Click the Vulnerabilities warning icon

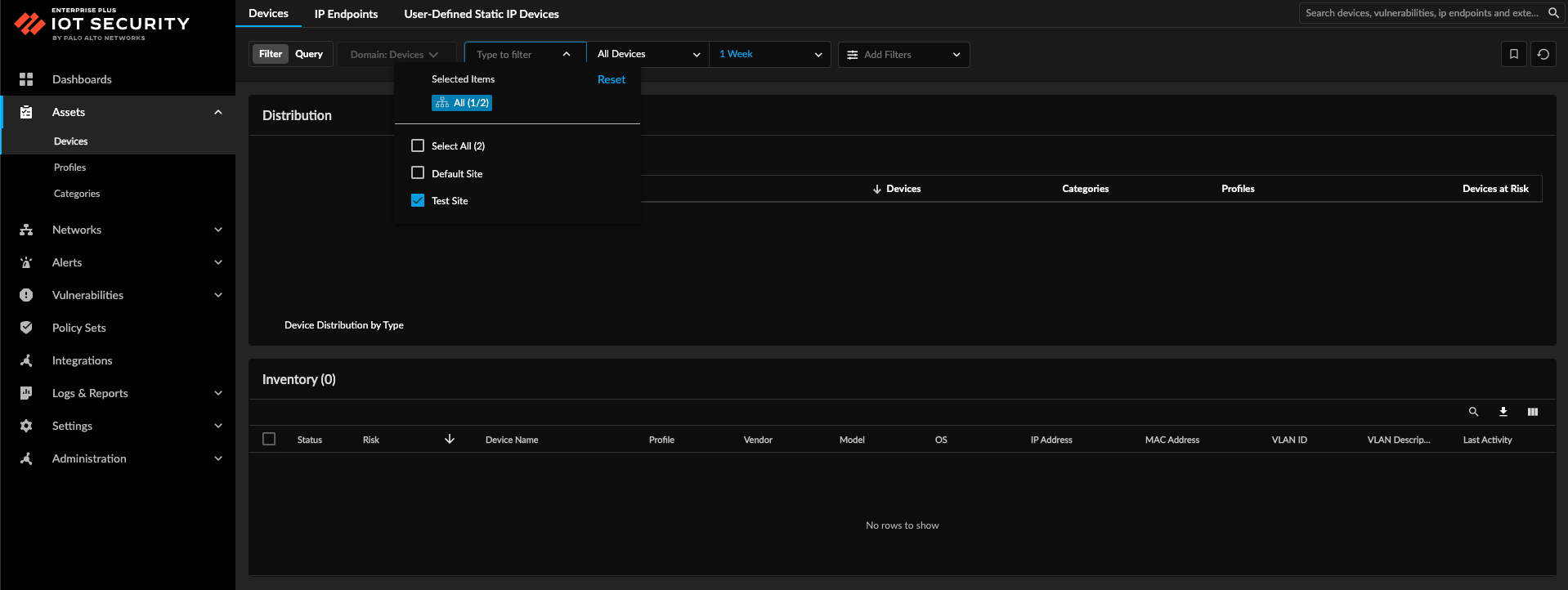26,295
